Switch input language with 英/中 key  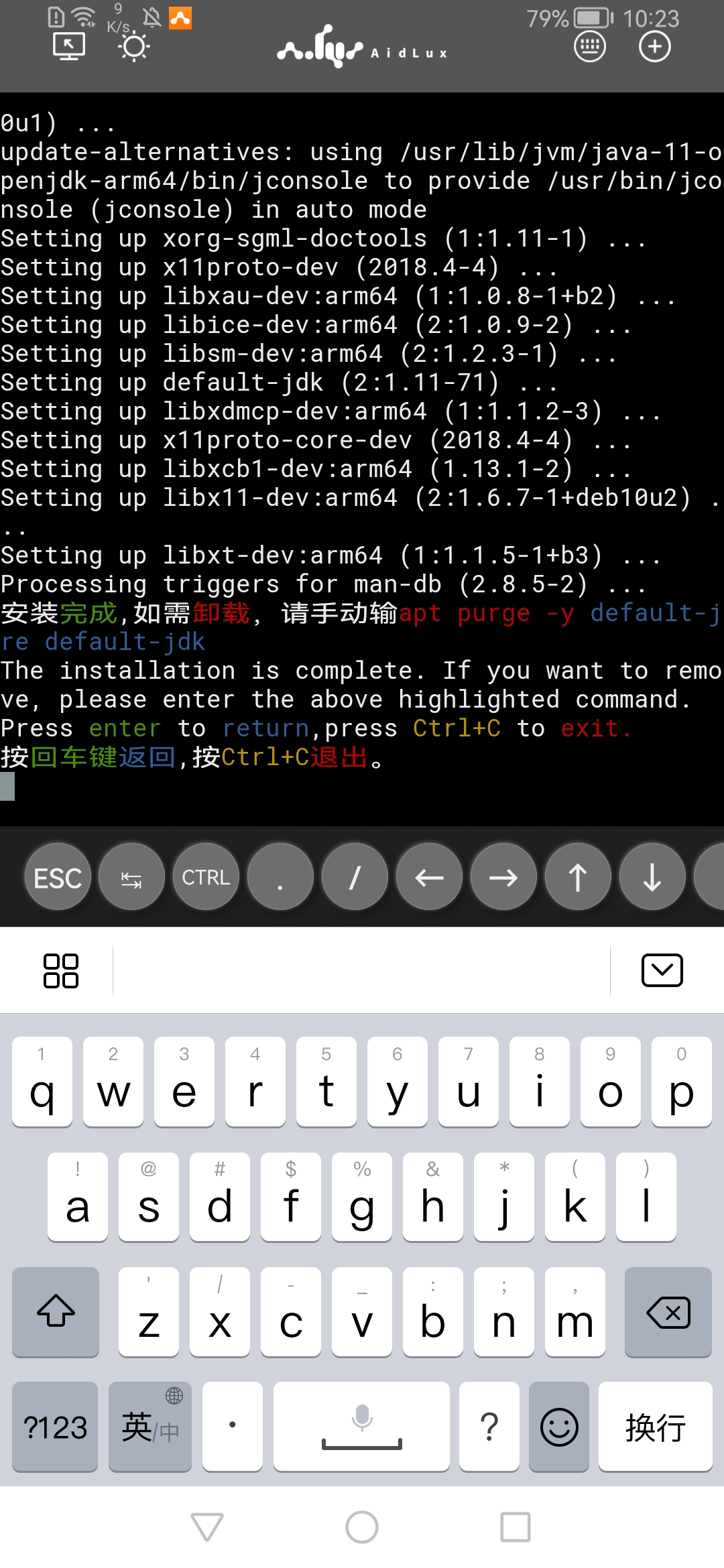[x=150, y=1427]
